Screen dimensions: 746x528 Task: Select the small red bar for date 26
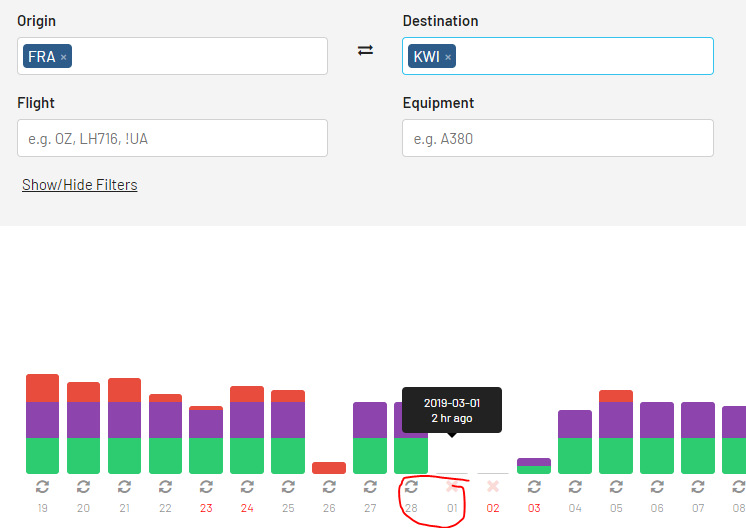(x=329, y=468)
